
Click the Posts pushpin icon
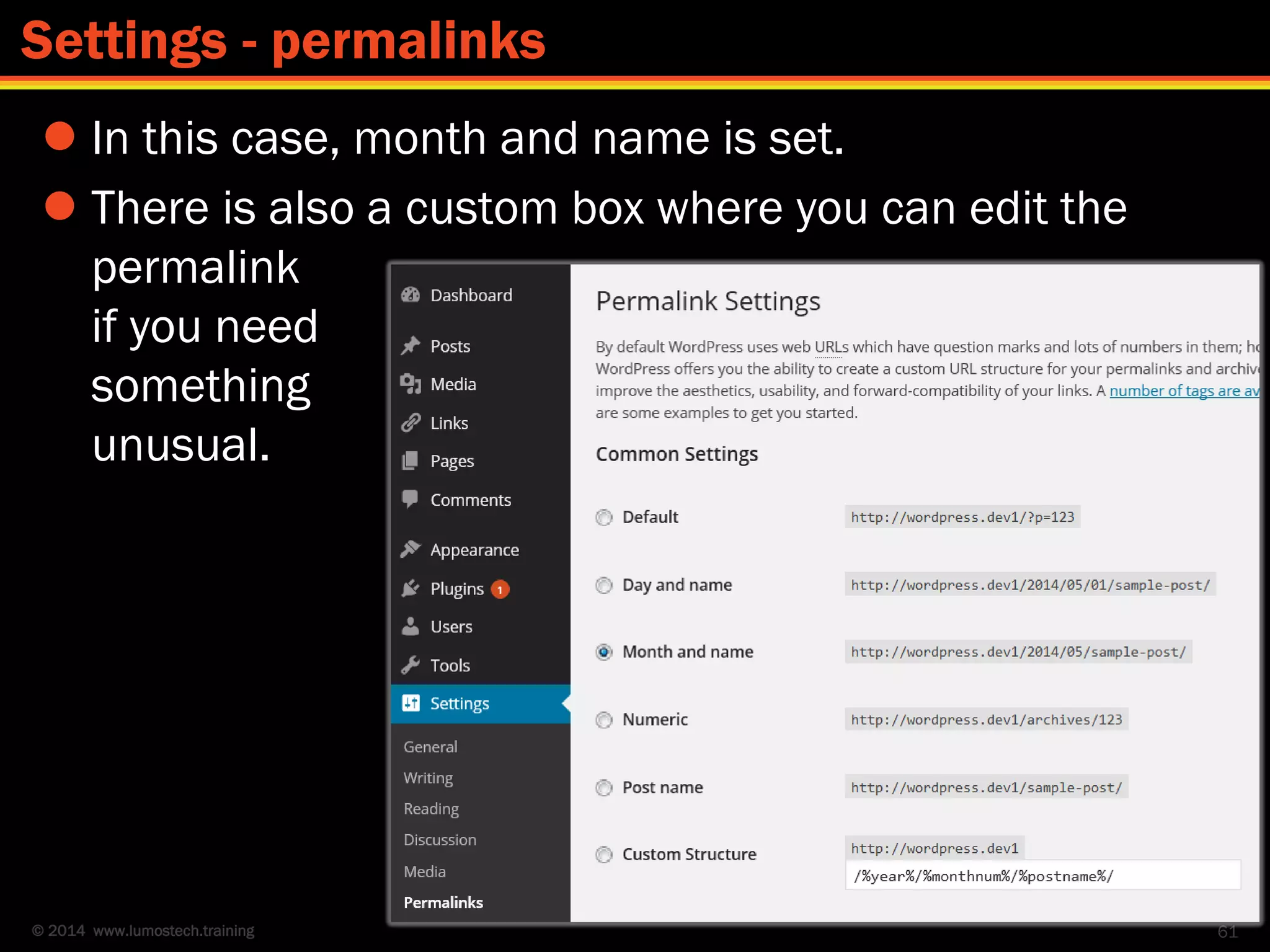coord(411,346)
